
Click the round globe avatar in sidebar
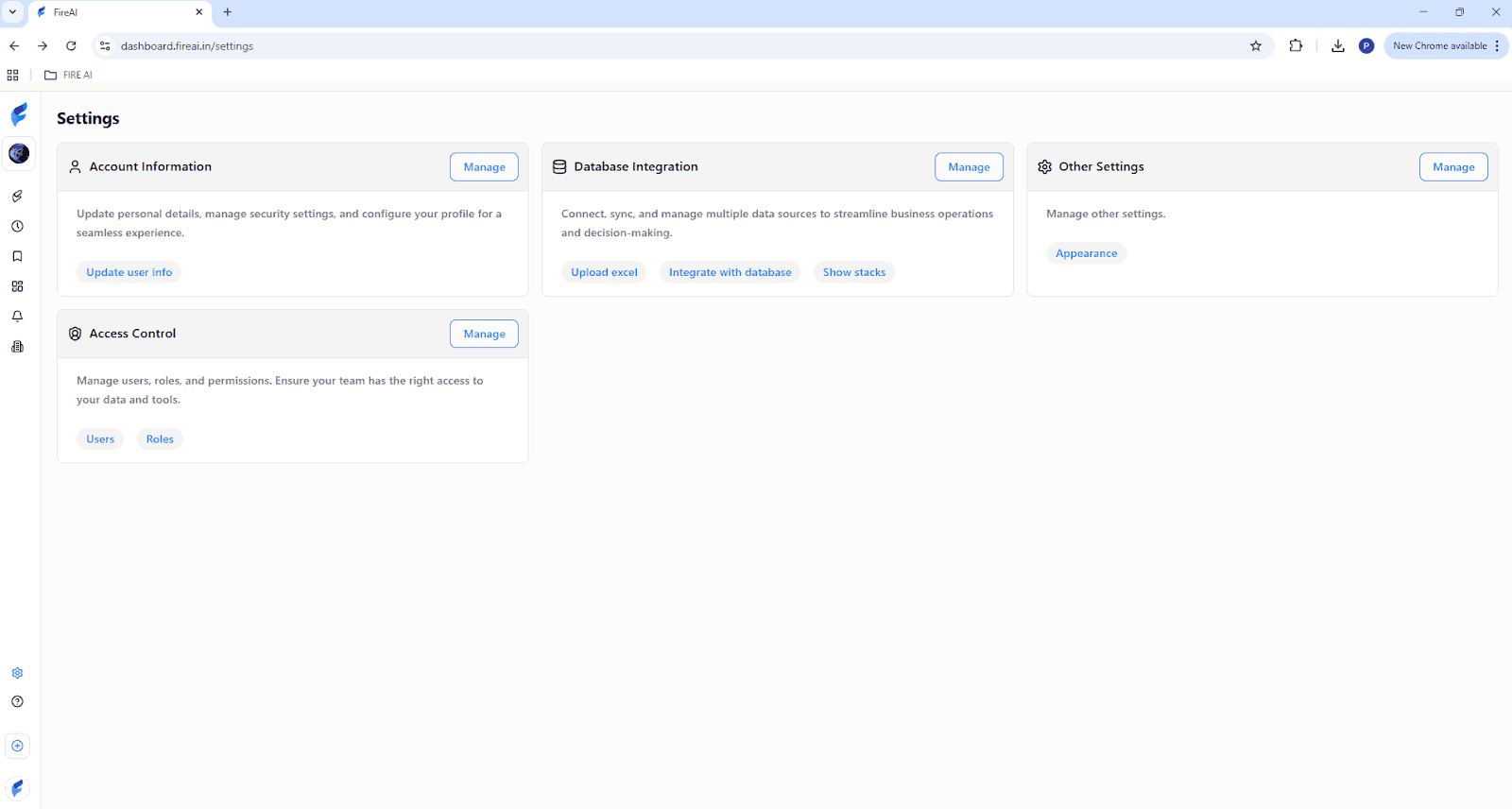pos(19,153)
